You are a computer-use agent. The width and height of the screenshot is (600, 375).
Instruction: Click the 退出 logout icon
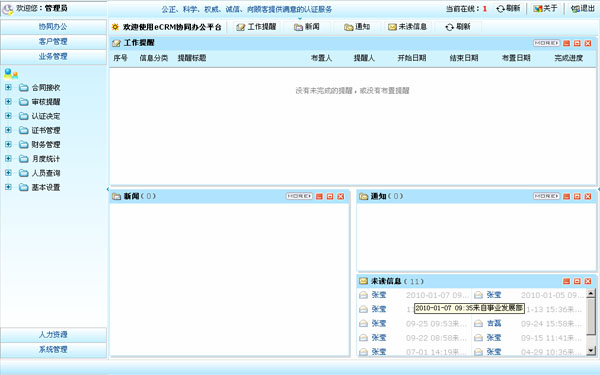(575, 9)
